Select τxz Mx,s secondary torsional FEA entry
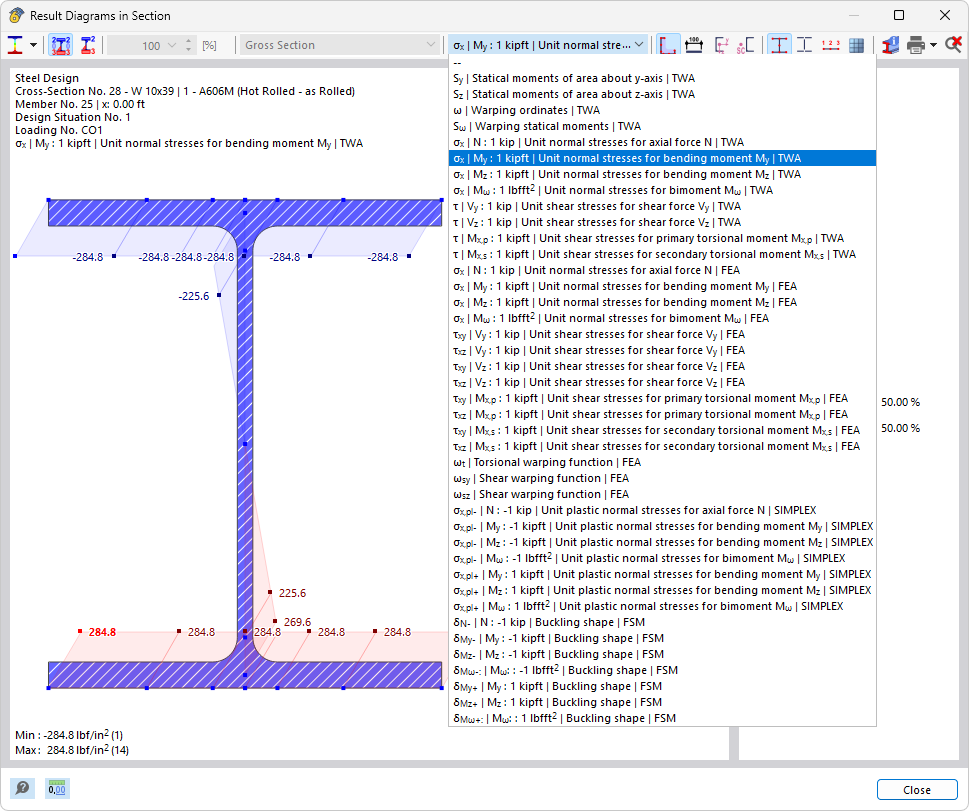The width and height of the screenshot is (969, 811). (x=662, y=446)
